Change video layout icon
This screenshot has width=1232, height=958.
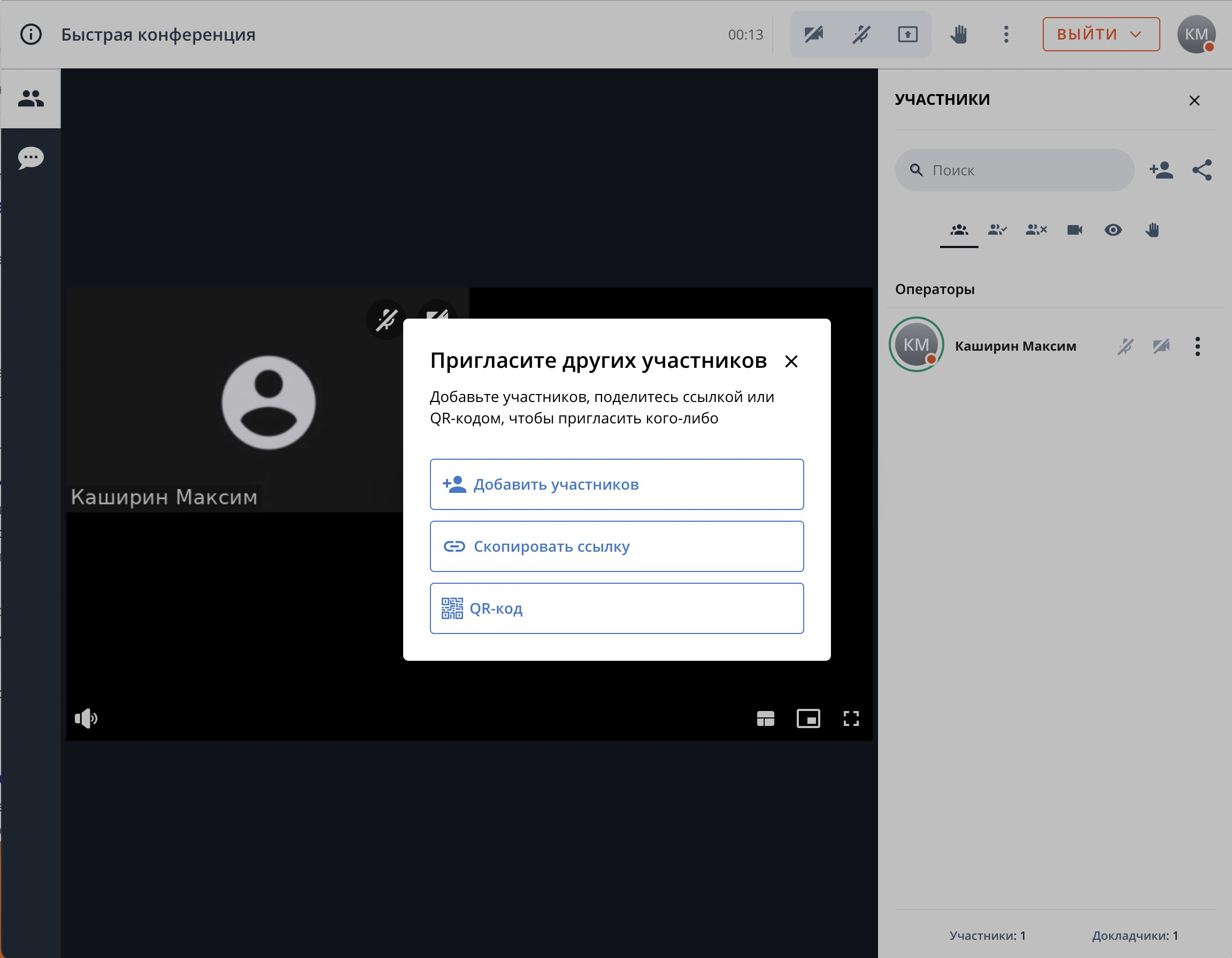(x=766, y=719)
